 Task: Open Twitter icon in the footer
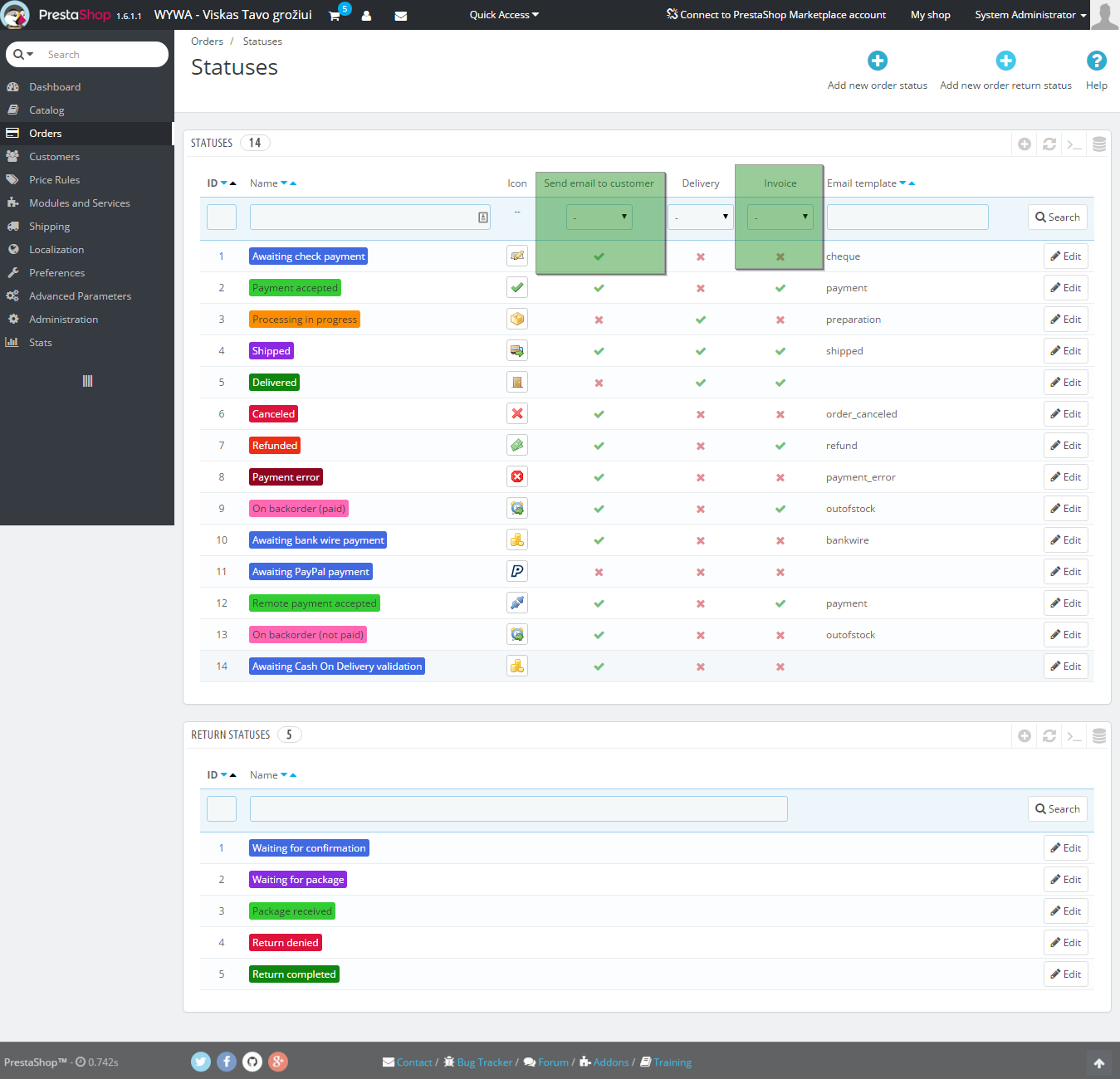click(x=201, y=1062)
